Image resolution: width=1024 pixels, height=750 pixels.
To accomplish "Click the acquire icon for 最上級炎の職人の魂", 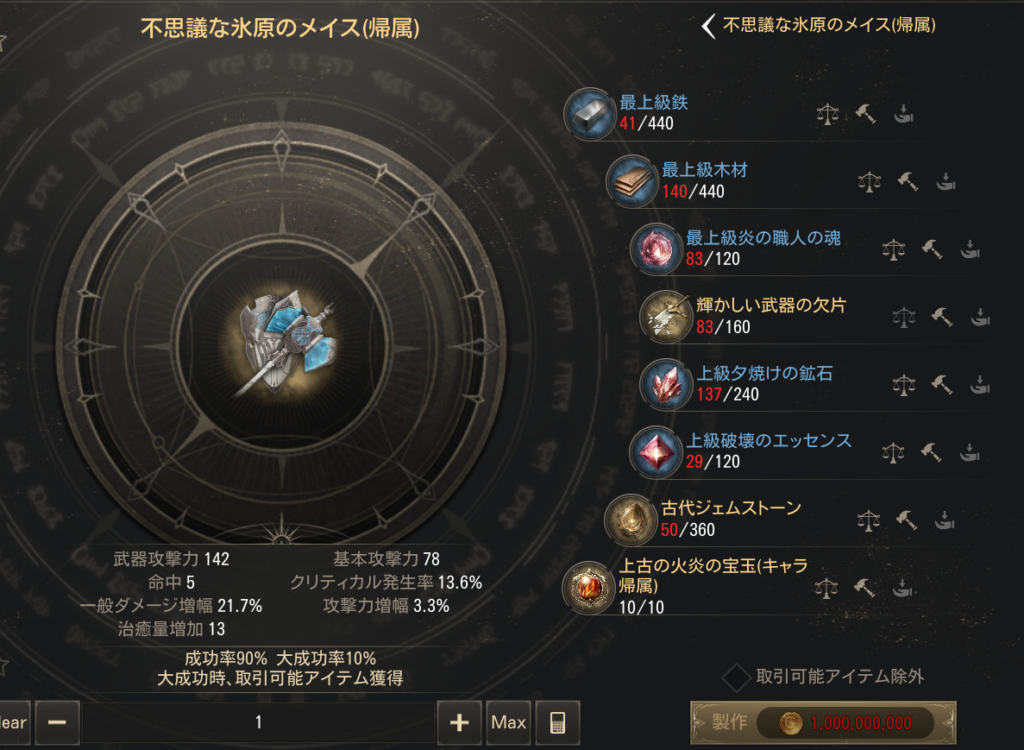I will 970,249.
